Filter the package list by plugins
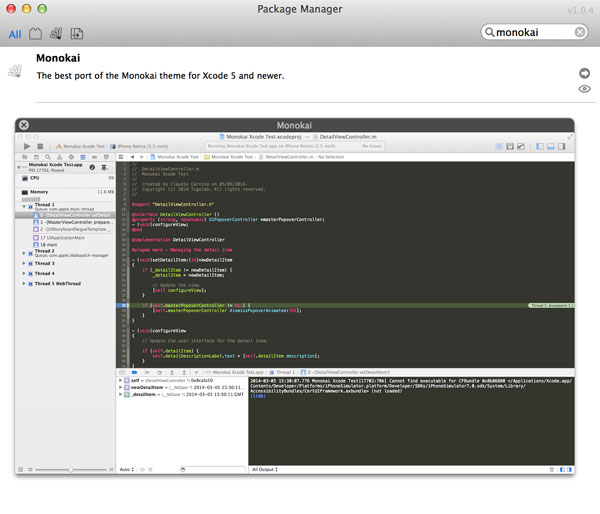The width and height of the screenshot is (600, 514). pyautogui.click(x=35, y=34)
